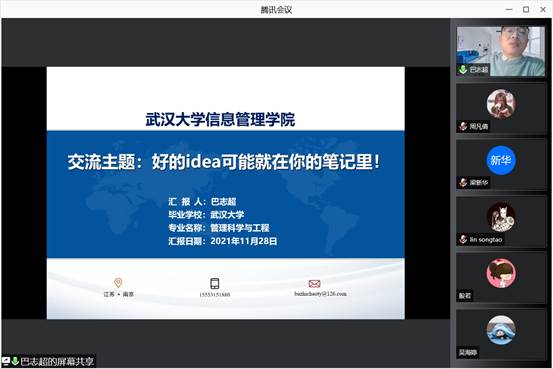Select the pink cartoon girl avatar tile
Screen dimensions: 553x369
[x=500, y=278]
